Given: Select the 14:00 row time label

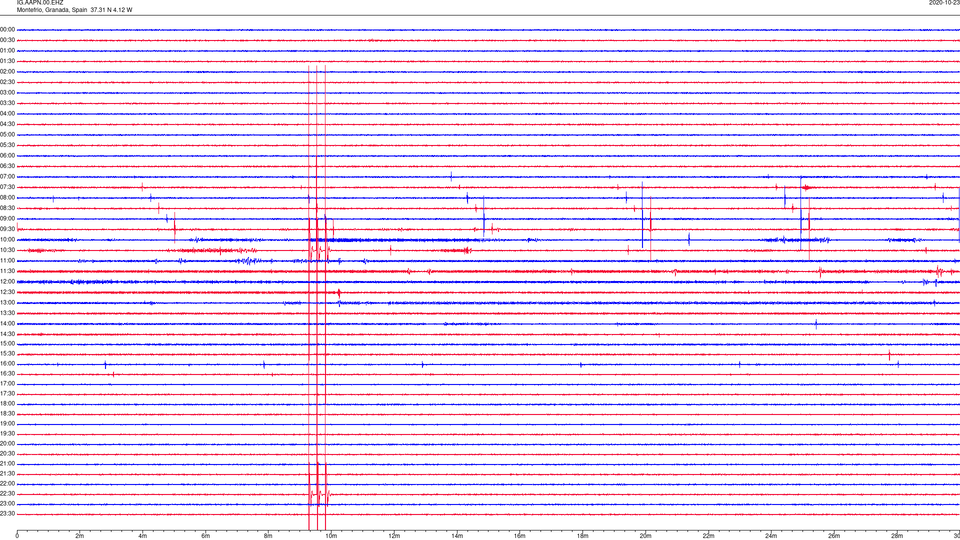Looking at the screenshot, I should click(7, 323).
